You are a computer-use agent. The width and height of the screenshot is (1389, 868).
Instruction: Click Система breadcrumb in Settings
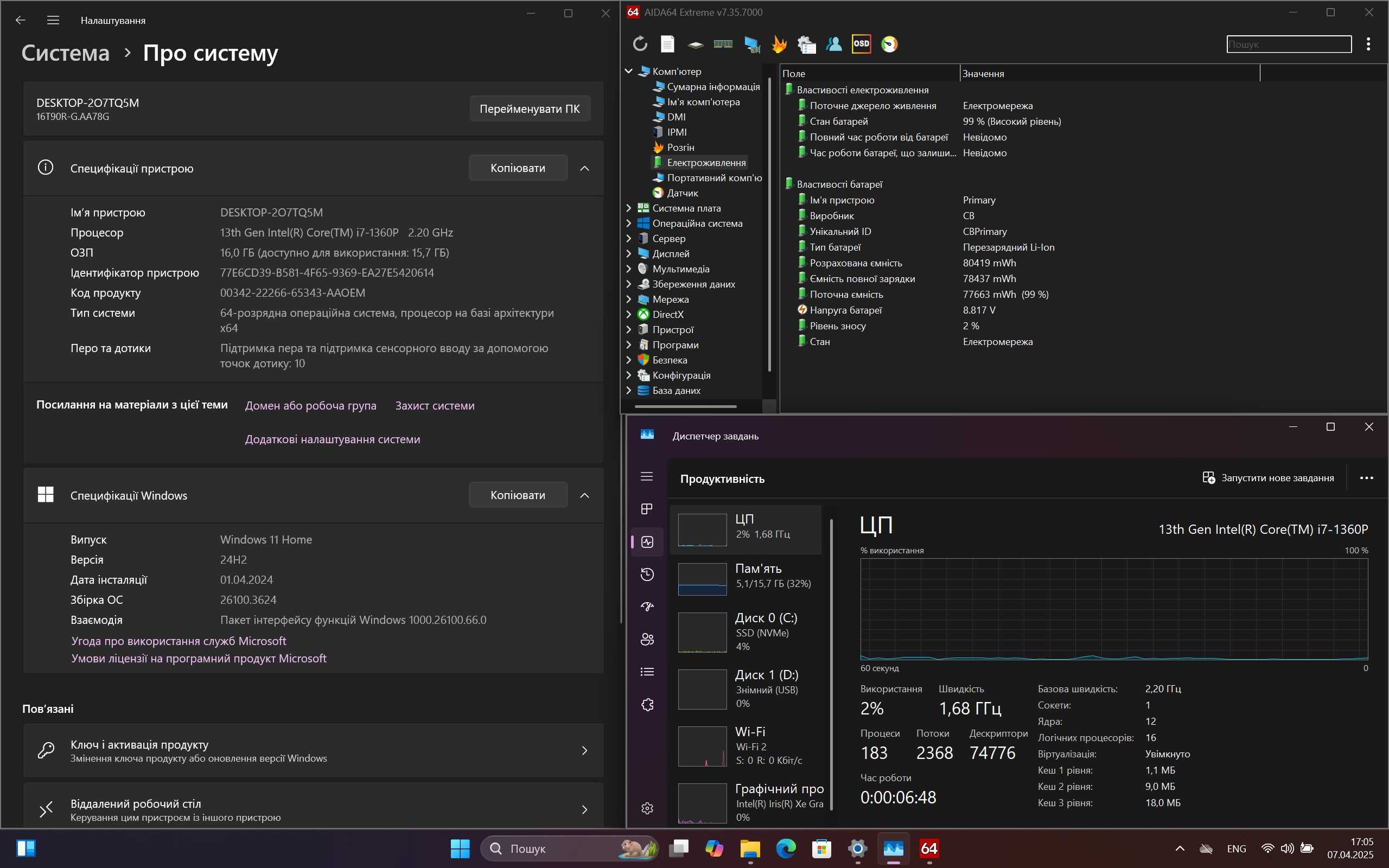pyautogui.click(x=66, y=53)
